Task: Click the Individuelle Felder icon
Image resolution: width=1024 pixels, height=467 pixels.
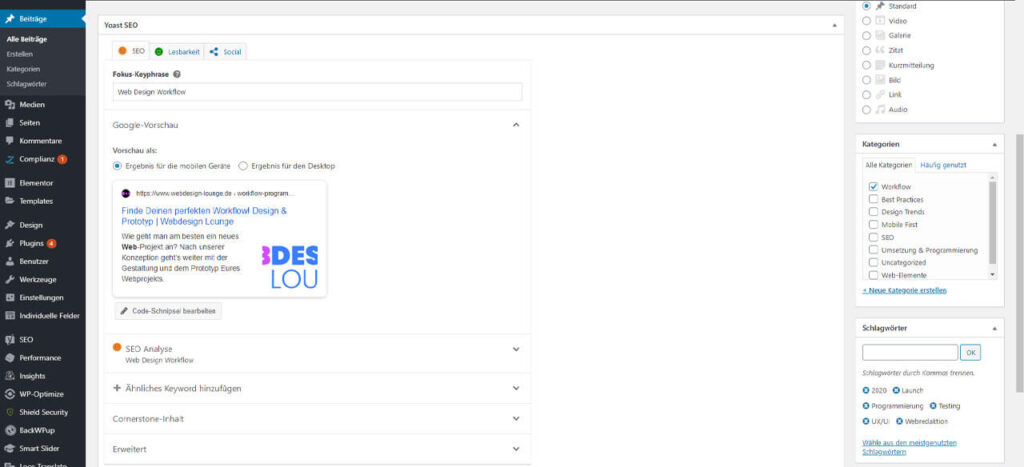Action: tap(10, 316)
